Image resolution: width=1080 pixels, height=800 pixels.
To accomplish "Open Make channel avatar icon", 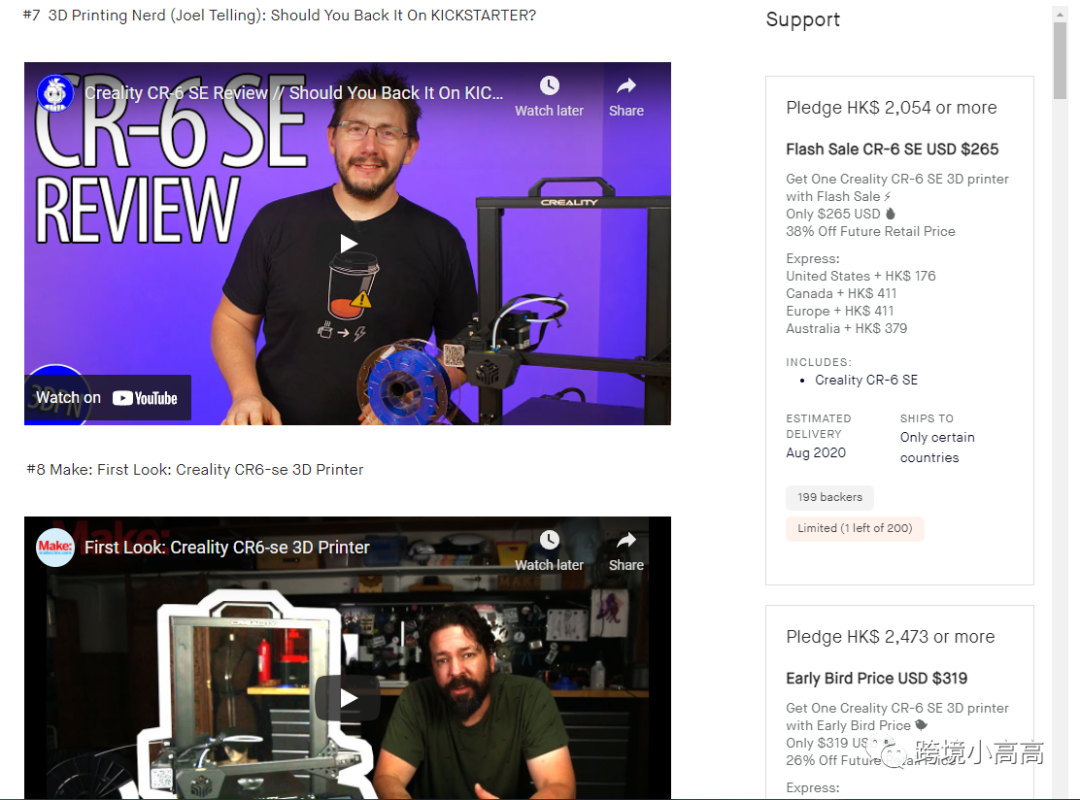I will pos(55,547).
